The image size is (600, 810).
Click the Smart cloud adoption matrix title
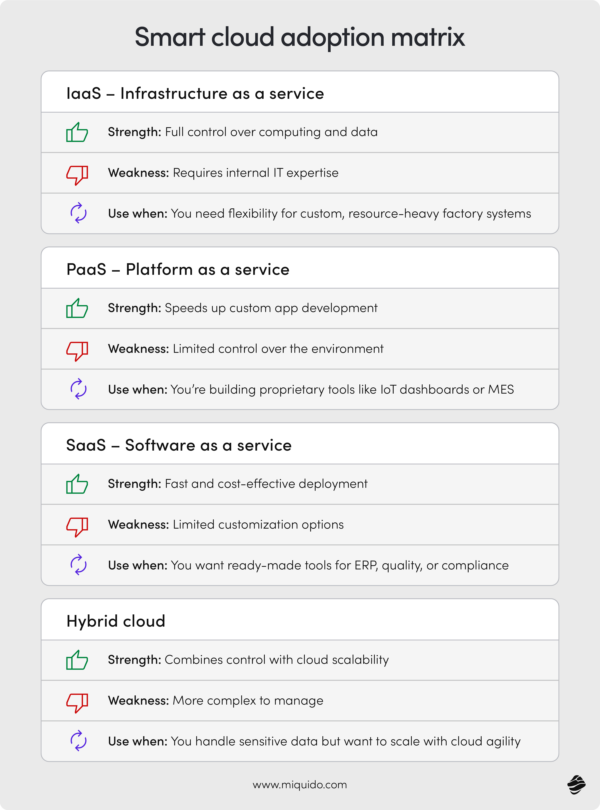pos(300,37)
